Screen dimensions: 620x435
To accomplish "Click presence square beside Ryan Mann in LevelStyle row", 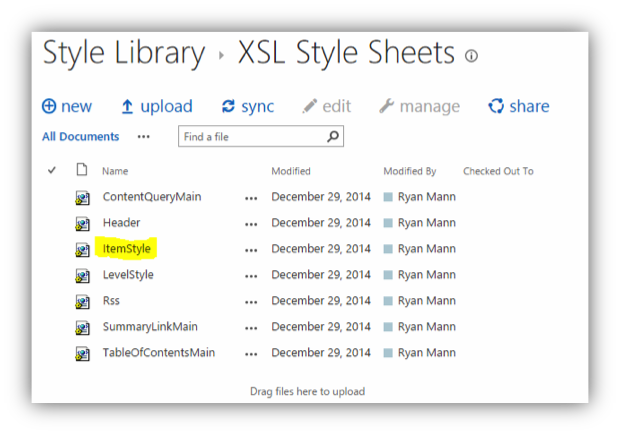I will pos(388,275).
